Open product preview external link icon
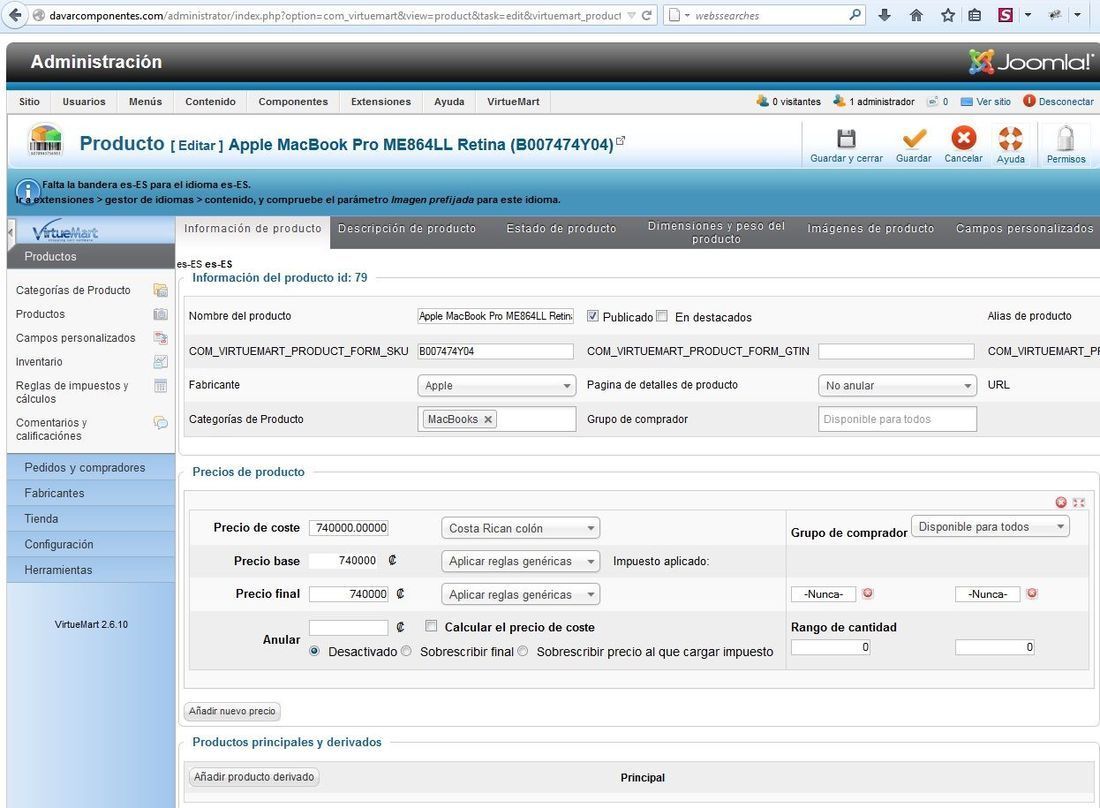The width and height of the screenshot is (1100, 808). click(x=620, y=140)
